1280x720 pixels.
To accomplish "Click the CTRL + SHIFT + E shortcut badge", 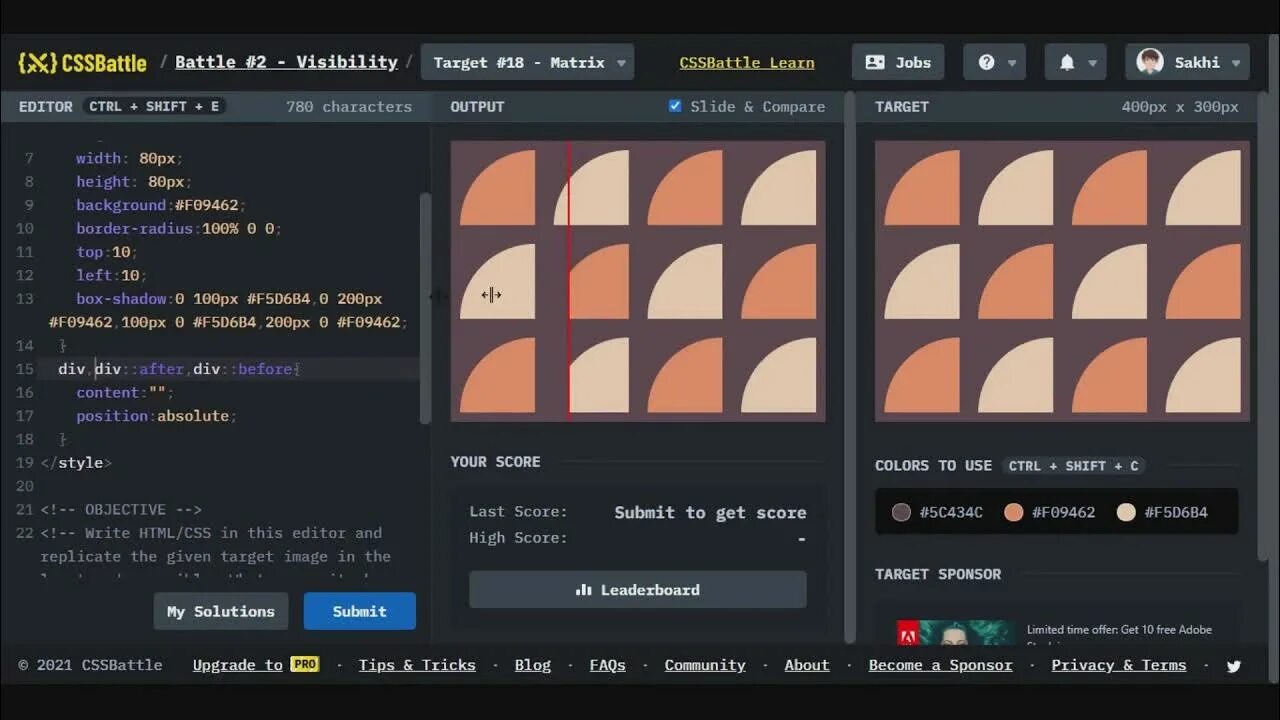I will [154, 106].
